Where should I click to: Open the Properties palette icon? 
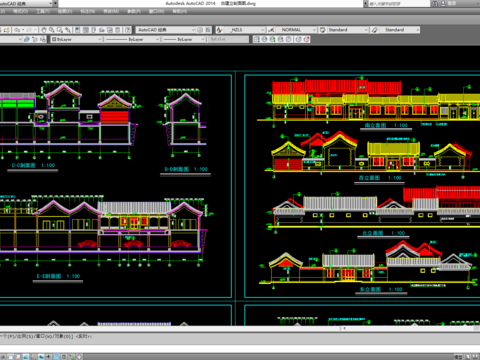point(77,30)
